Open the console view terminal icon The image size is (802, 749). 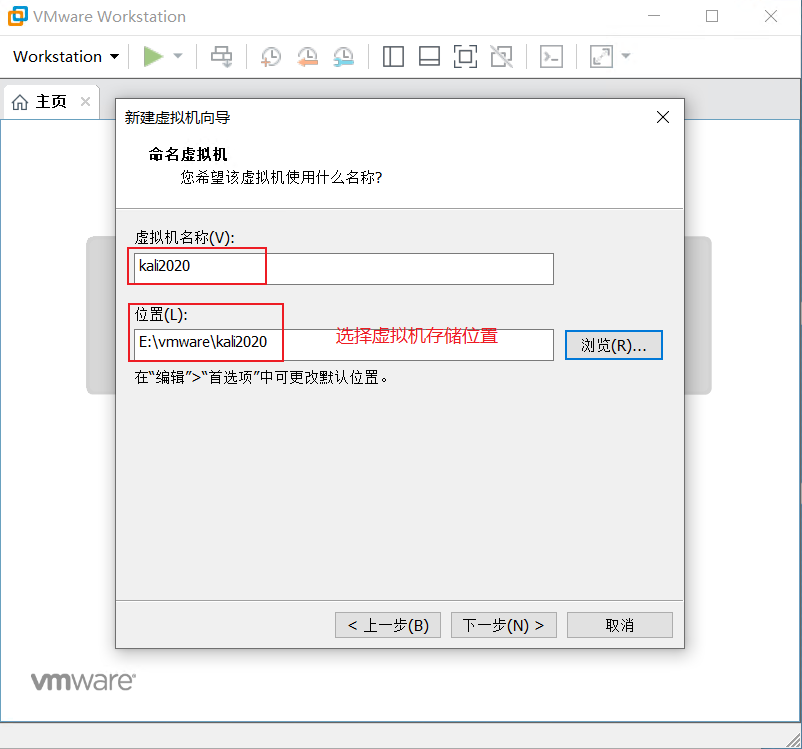[x=551, y=56]
